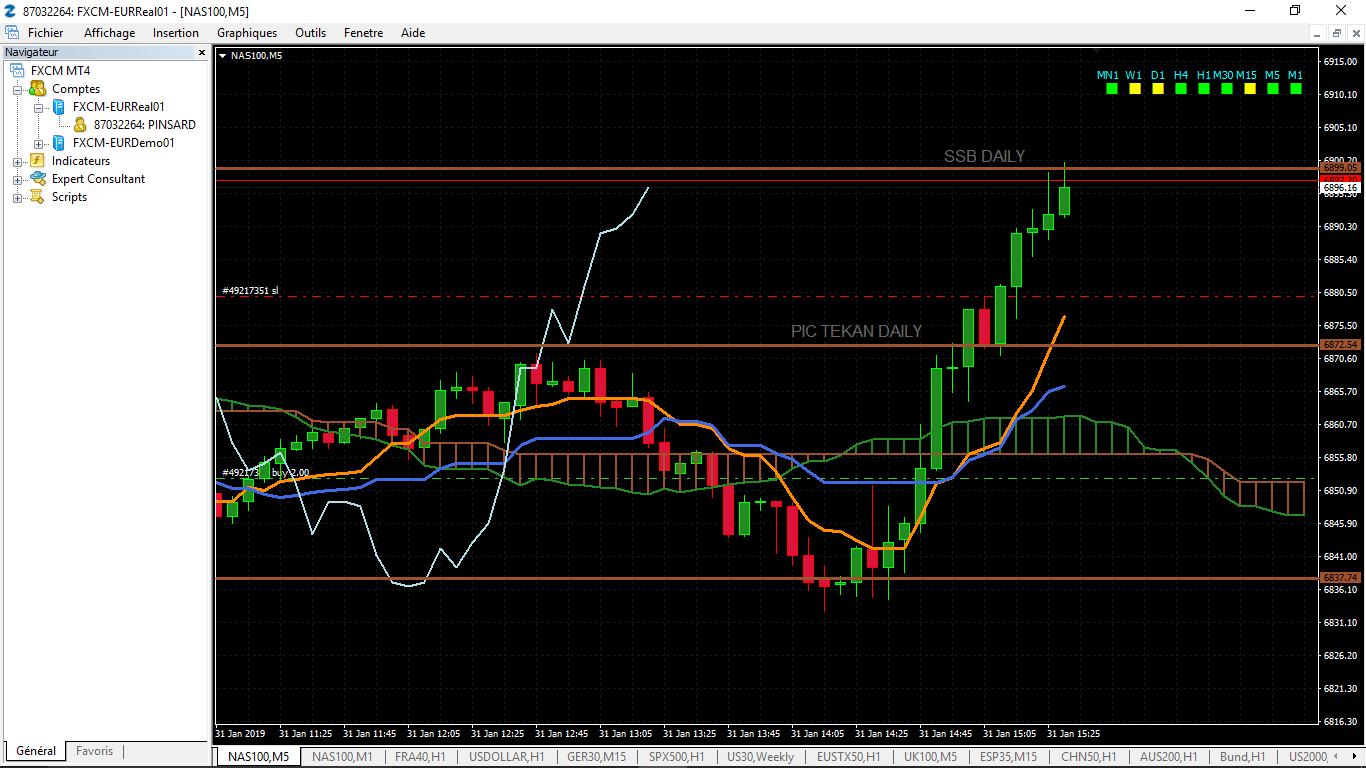Restore the inner chart window
This screenshot has width=1366, height=768.
pyautogui.click(x=1337, y=33)
